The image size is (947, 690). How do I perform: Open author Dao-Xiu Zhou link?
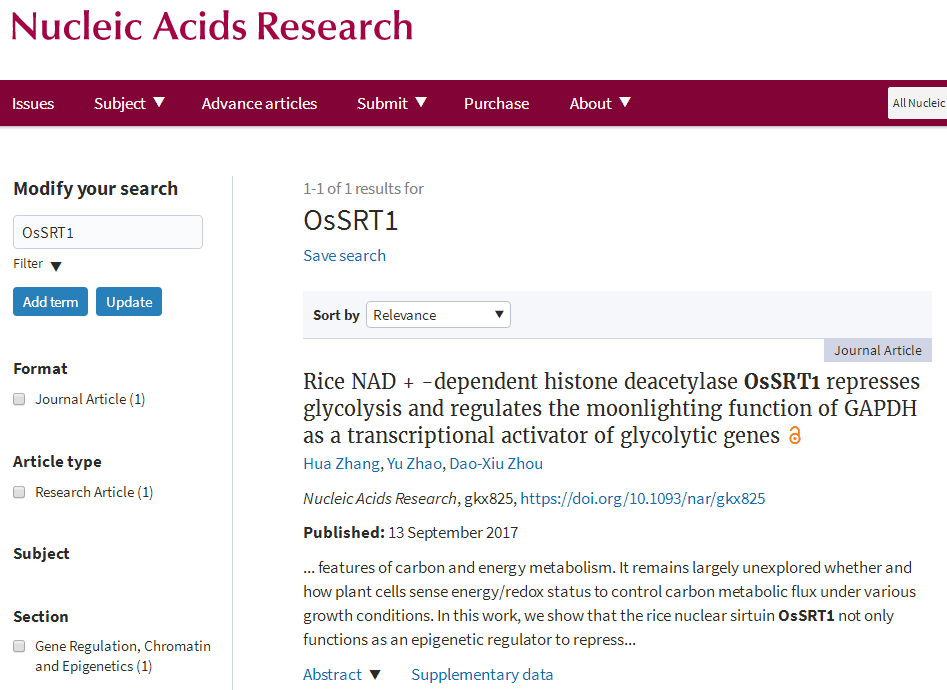pyautogui.click(x=496, y=463)
